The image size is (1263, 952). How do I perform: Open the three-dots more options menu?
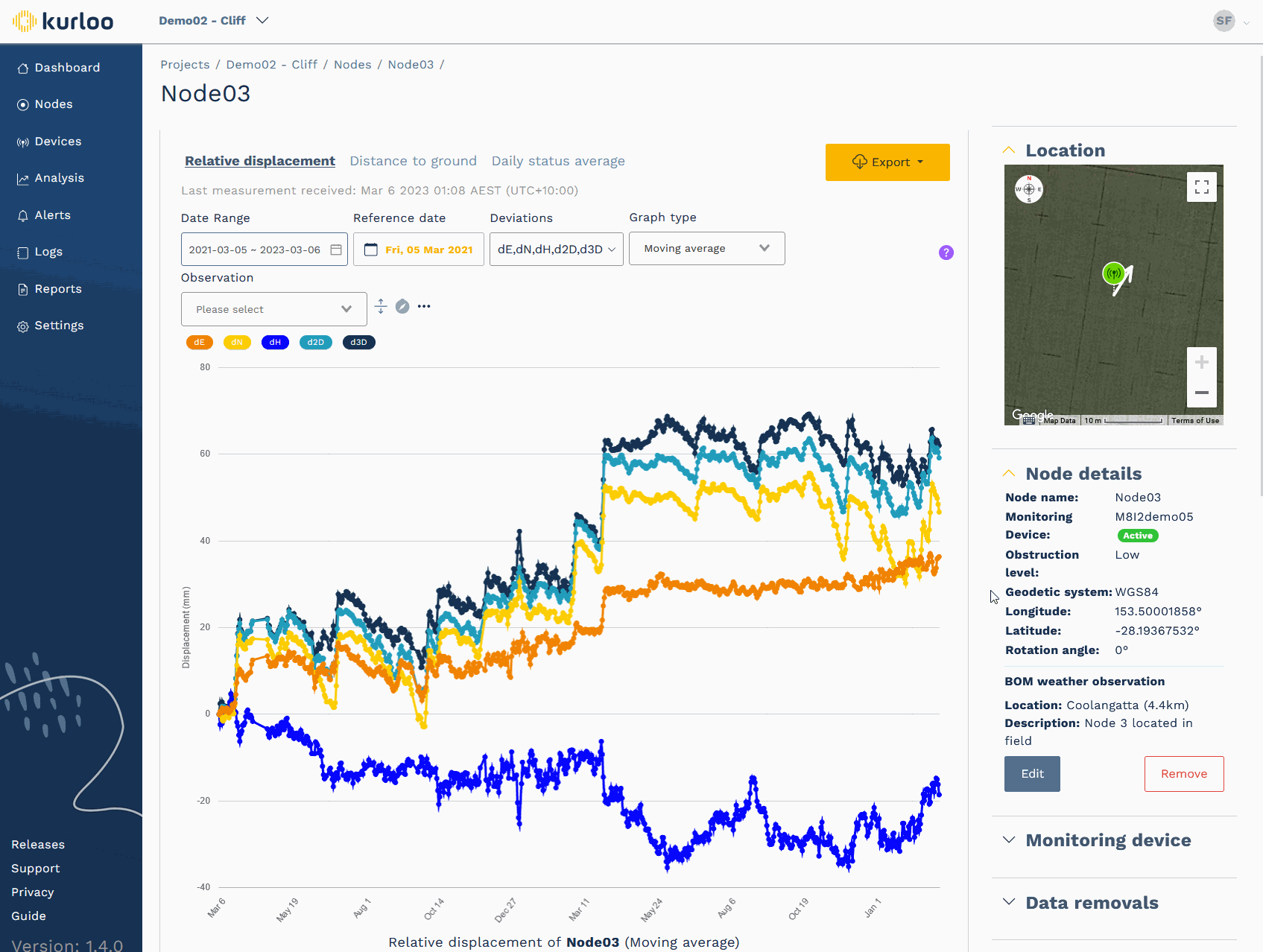[x=424, y=306]
